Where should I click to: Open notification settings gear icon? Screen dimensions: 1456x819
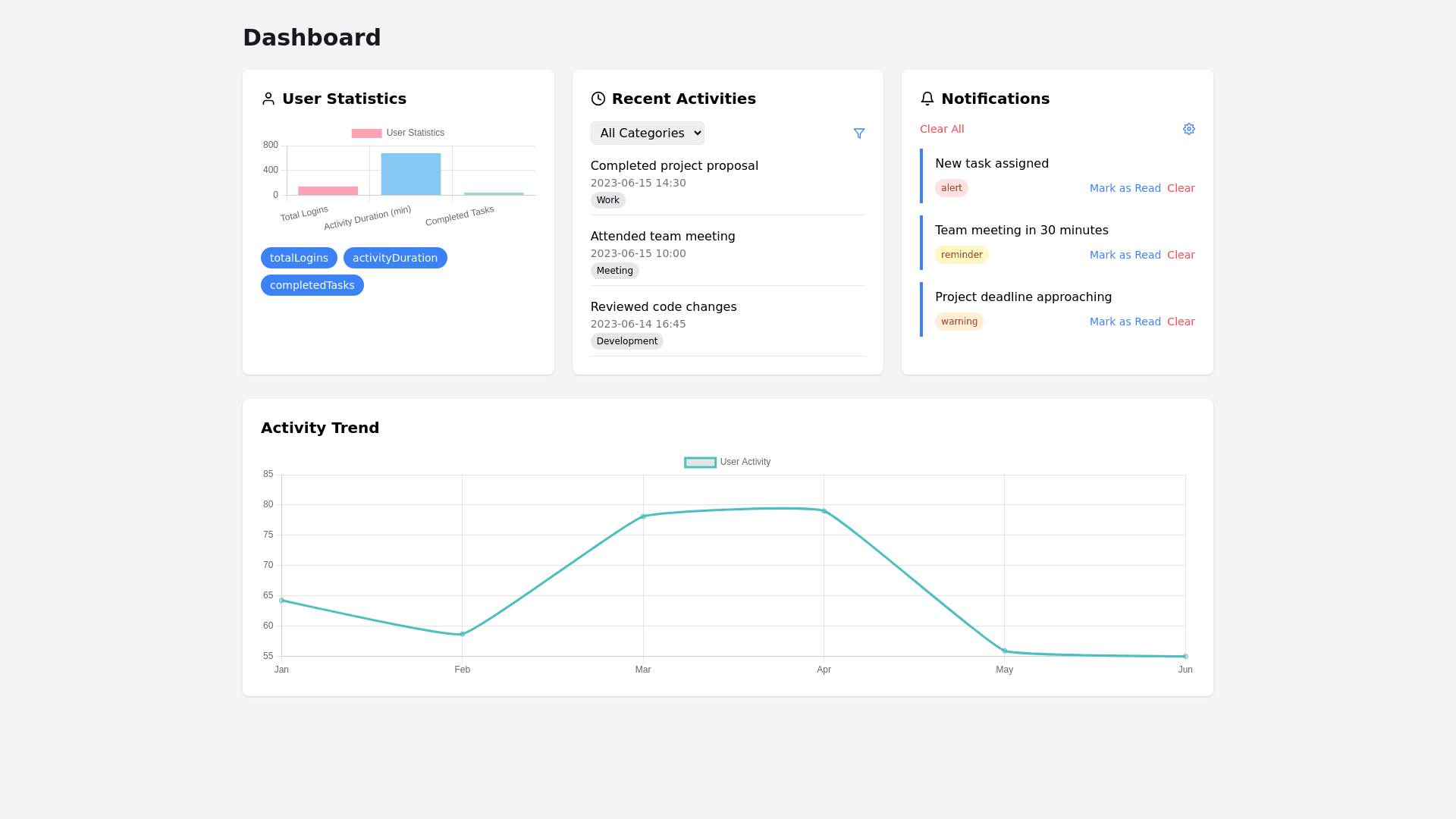pyautogui.click(x=1188, y=129)
